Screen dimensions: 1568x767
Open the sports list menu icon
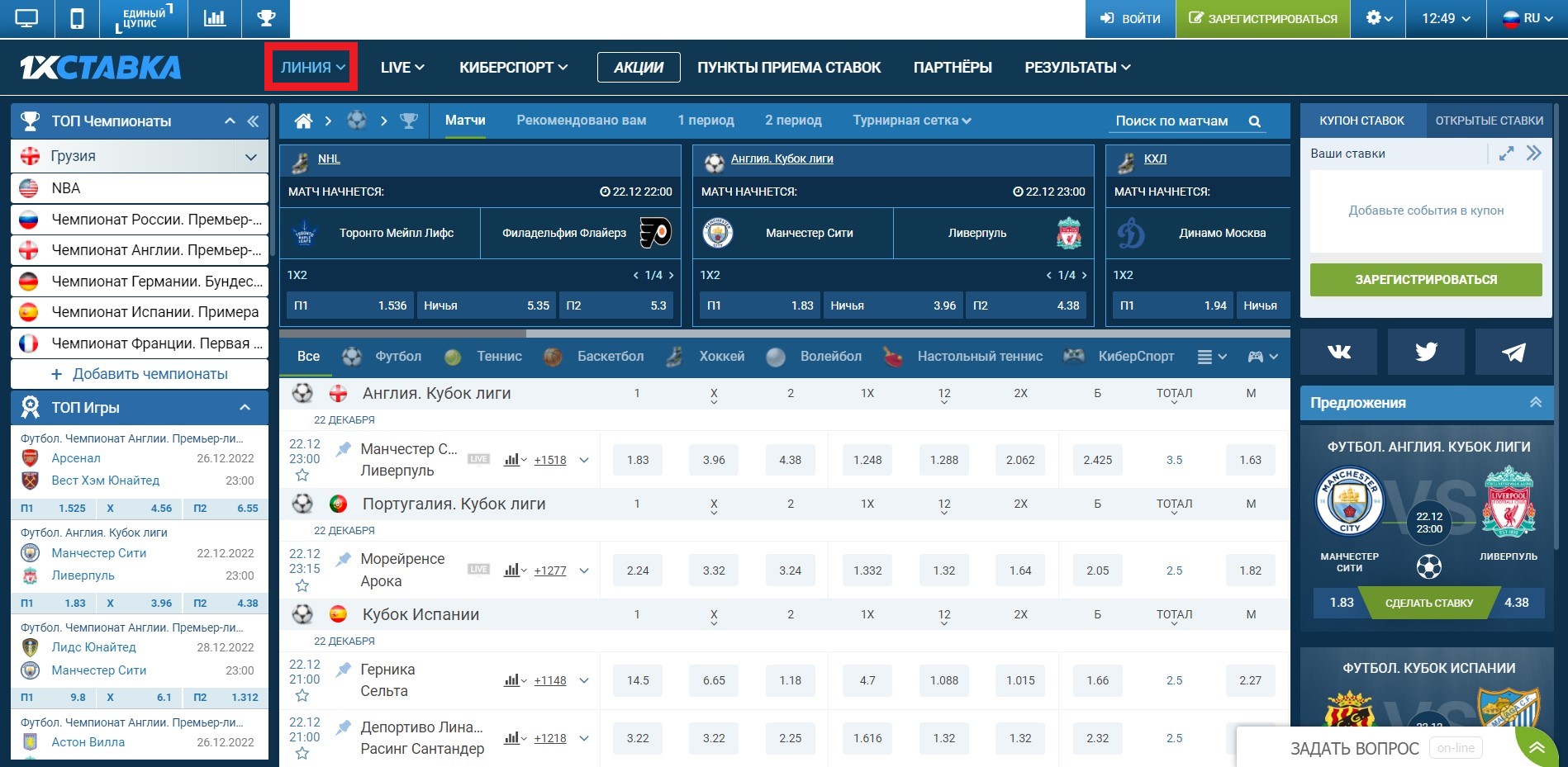pos(1211,357)
